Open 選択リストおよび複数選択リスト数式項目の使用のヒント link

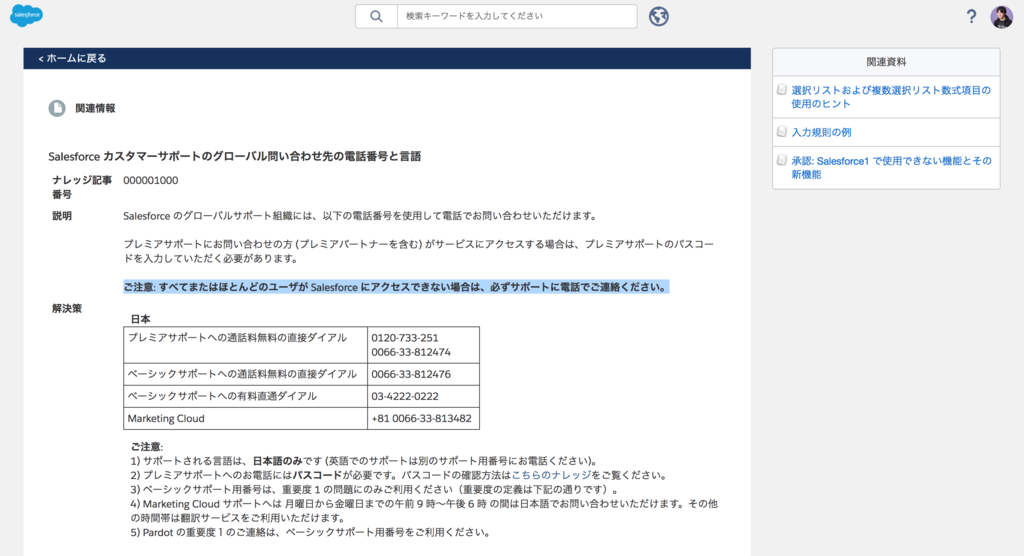(891, 97)
